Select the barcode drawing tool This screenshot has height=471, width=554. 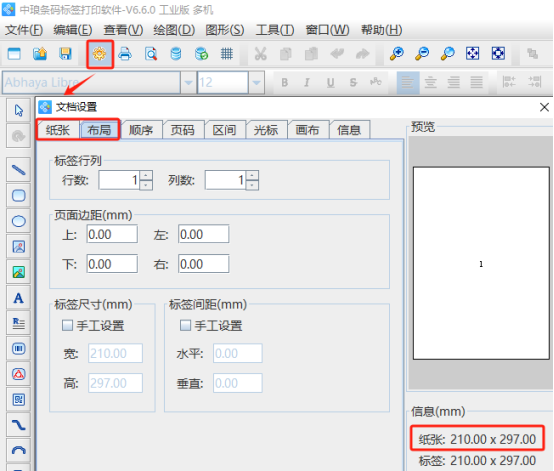point(18,349)
